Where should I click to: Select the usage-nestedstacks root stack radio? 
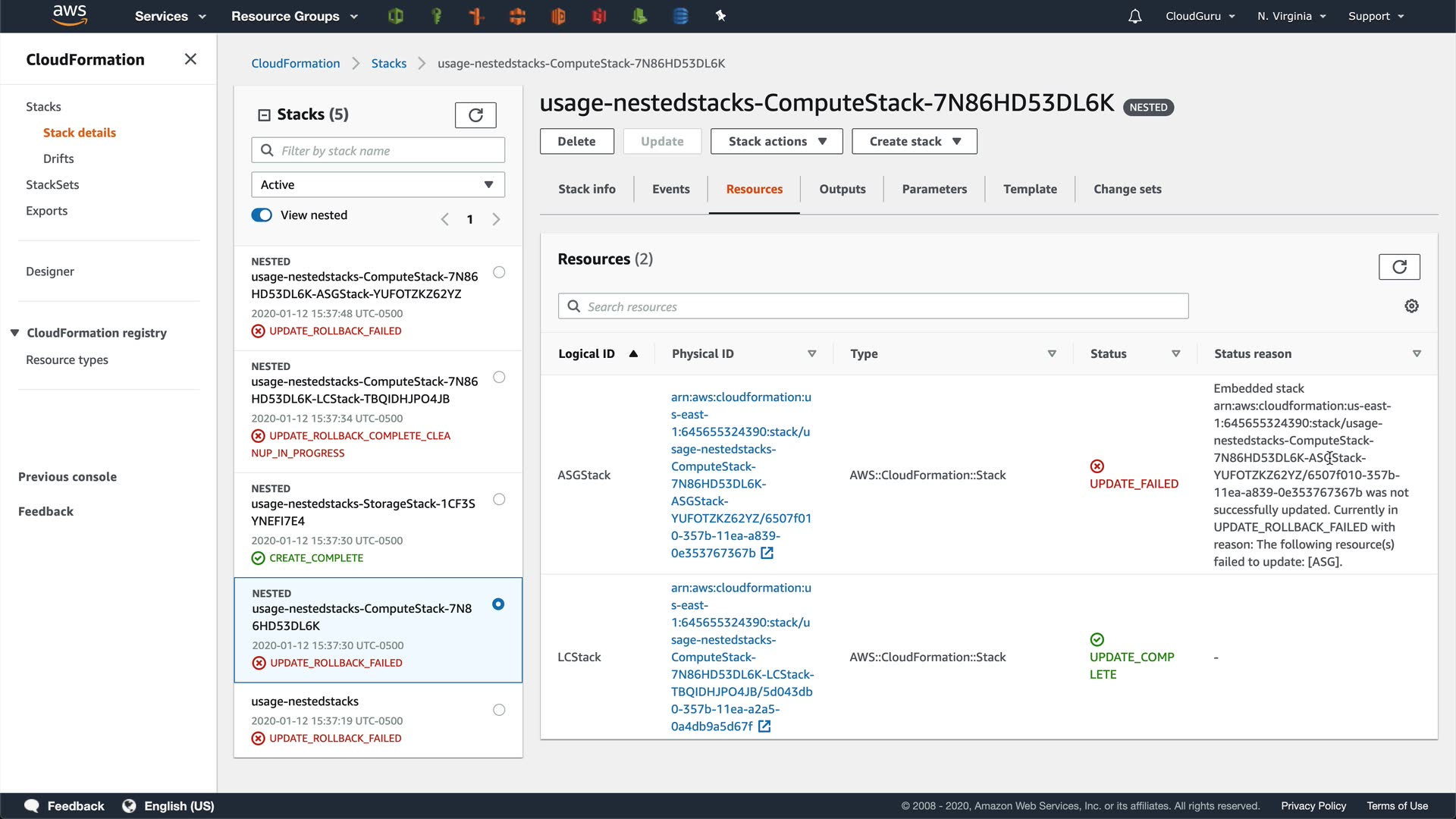499,710
